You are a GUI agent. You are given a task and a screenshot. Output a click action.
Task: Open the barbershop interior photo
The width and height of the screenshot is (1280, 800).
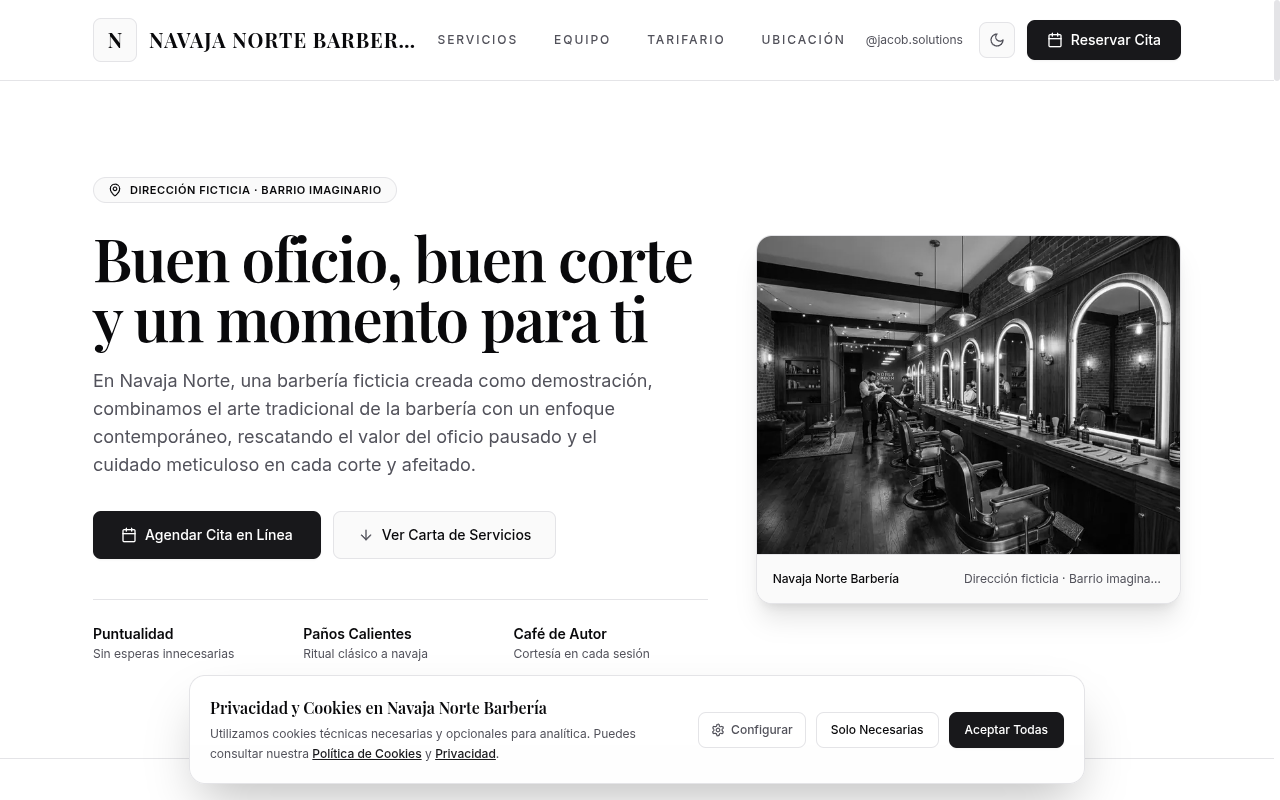click(x=968, y=395)
